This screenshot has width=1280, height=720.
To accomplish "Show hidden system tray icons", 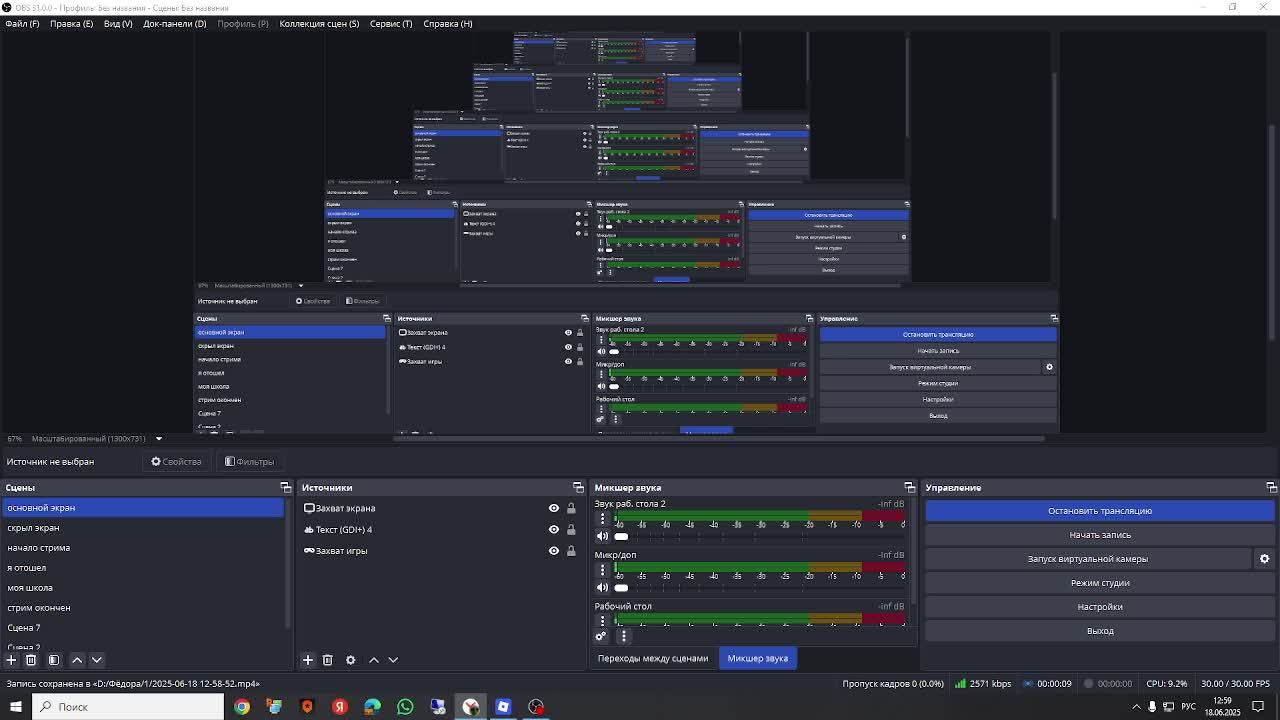I will pos(1136,707).
